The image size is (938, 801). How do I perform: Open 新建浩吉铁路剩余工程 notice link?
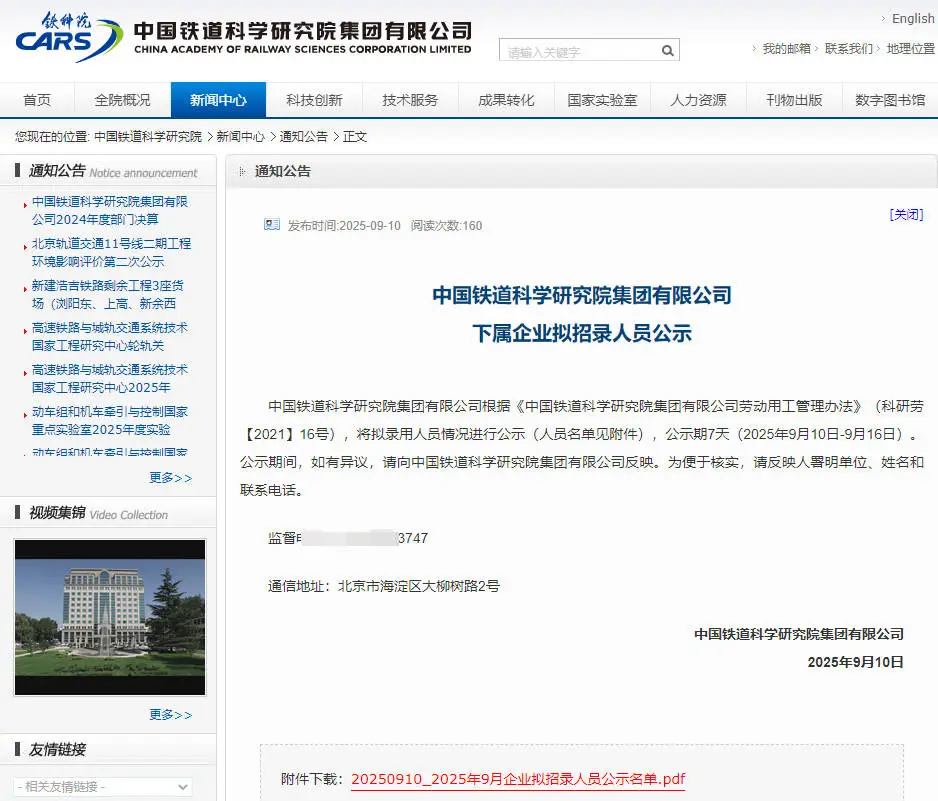click(108, 294)
